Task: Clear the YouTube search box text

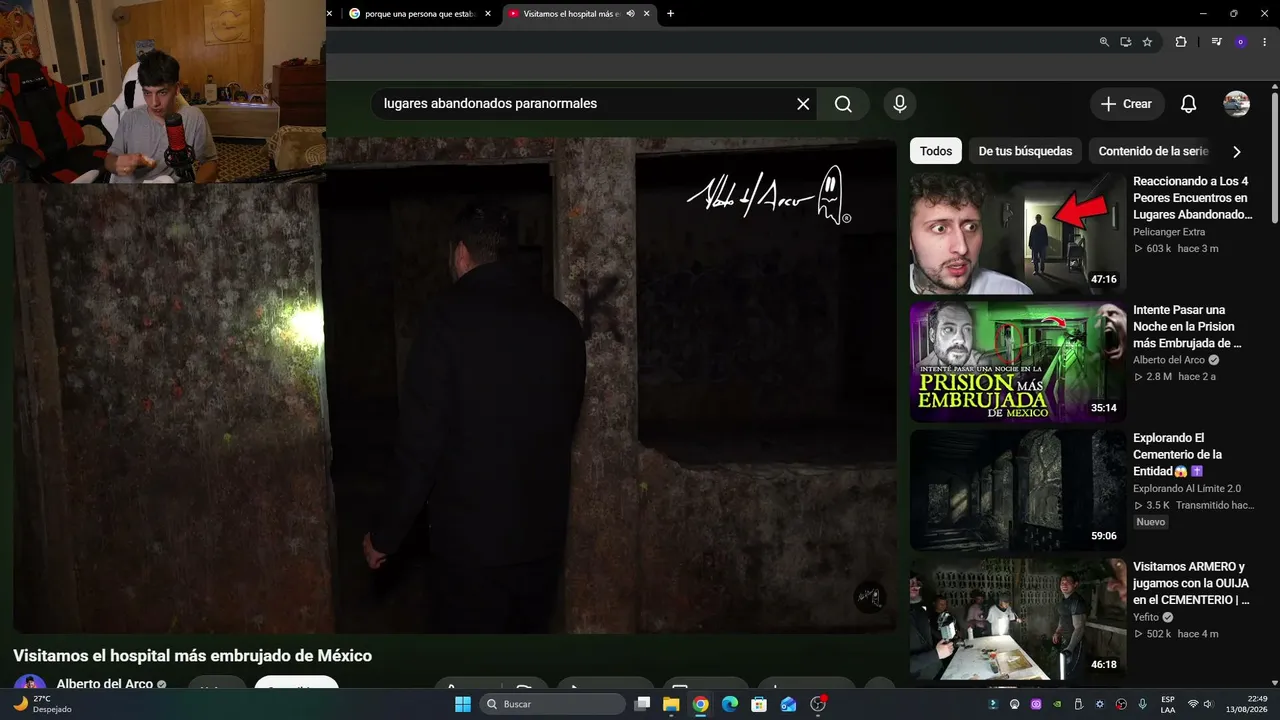Action: pyautogui.click(x=803, y=104)
